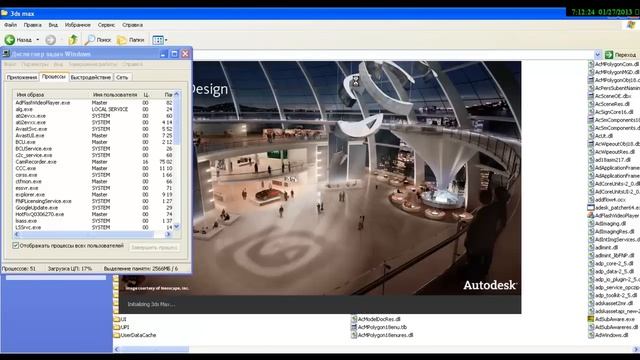640x360 pixels.
Task: Sort by ЦП column header
Action: [x=146, y=94]
